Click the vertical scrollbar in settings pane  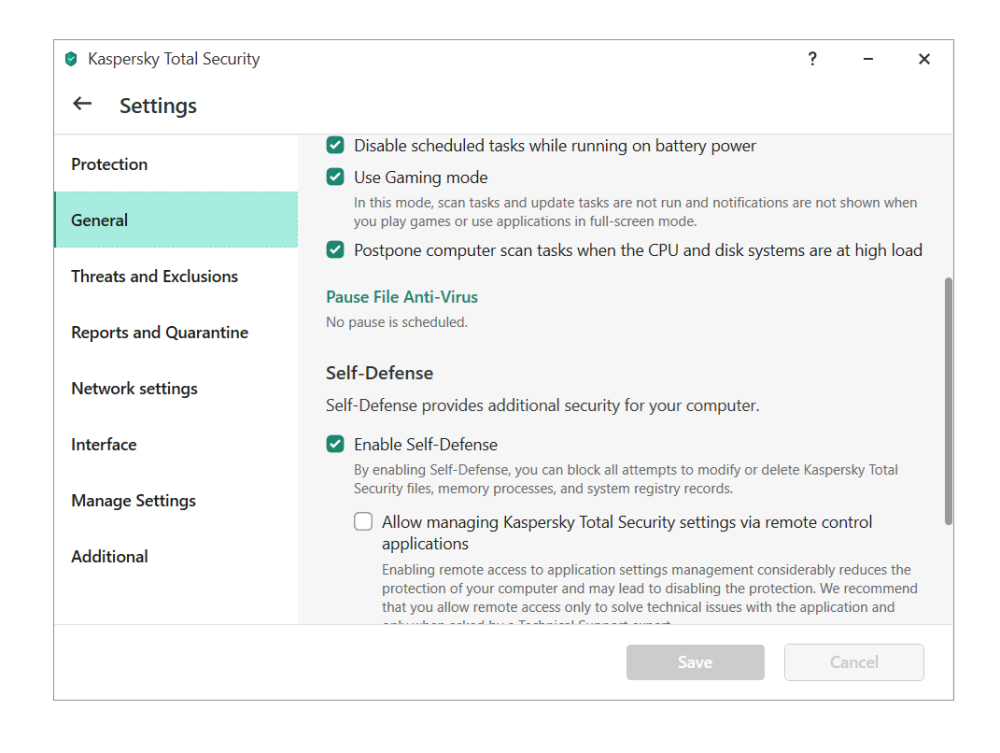click(x=948, y=400)
